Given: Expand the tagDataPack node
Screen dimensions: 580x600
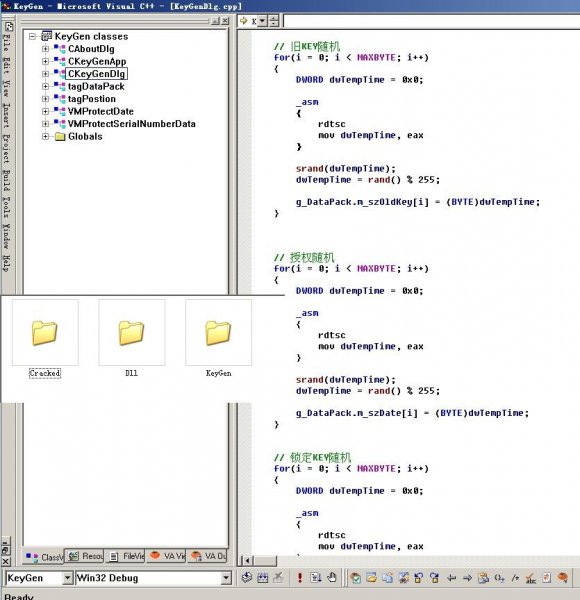Looking at the screenshot, I should click(x=46, y=86).
